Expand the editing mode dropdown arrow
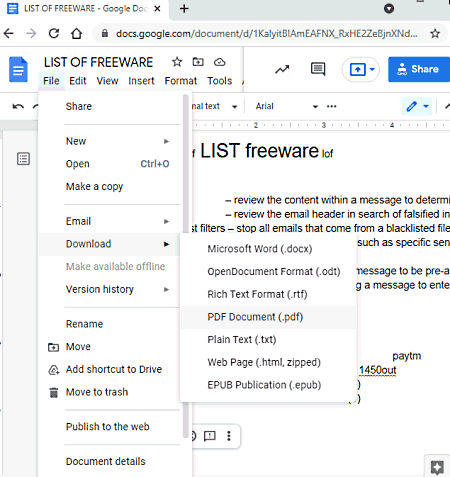Viewport: 450px width, 477px height. click(426, 106)
